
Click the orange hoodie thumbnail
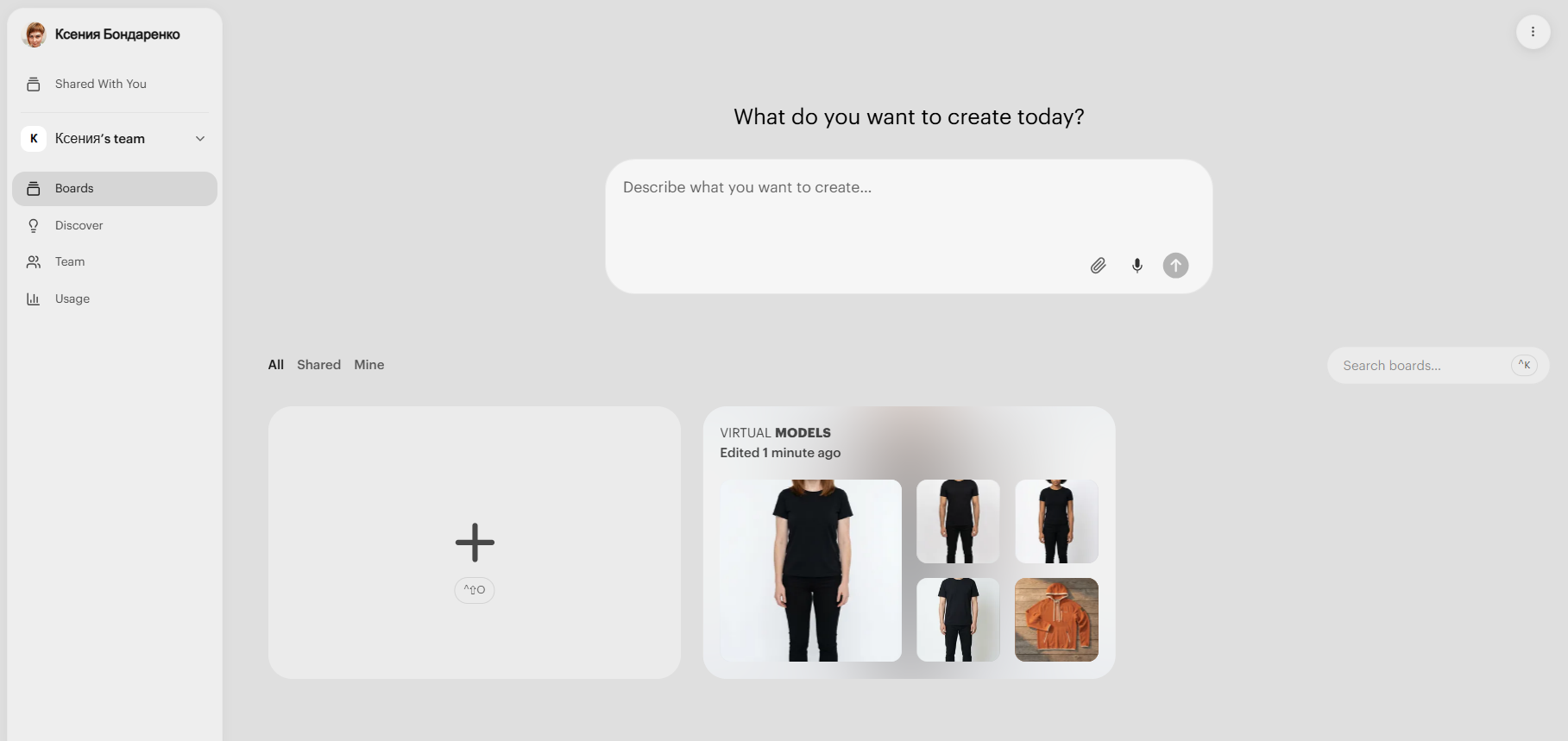click(x=1056, y=619)
